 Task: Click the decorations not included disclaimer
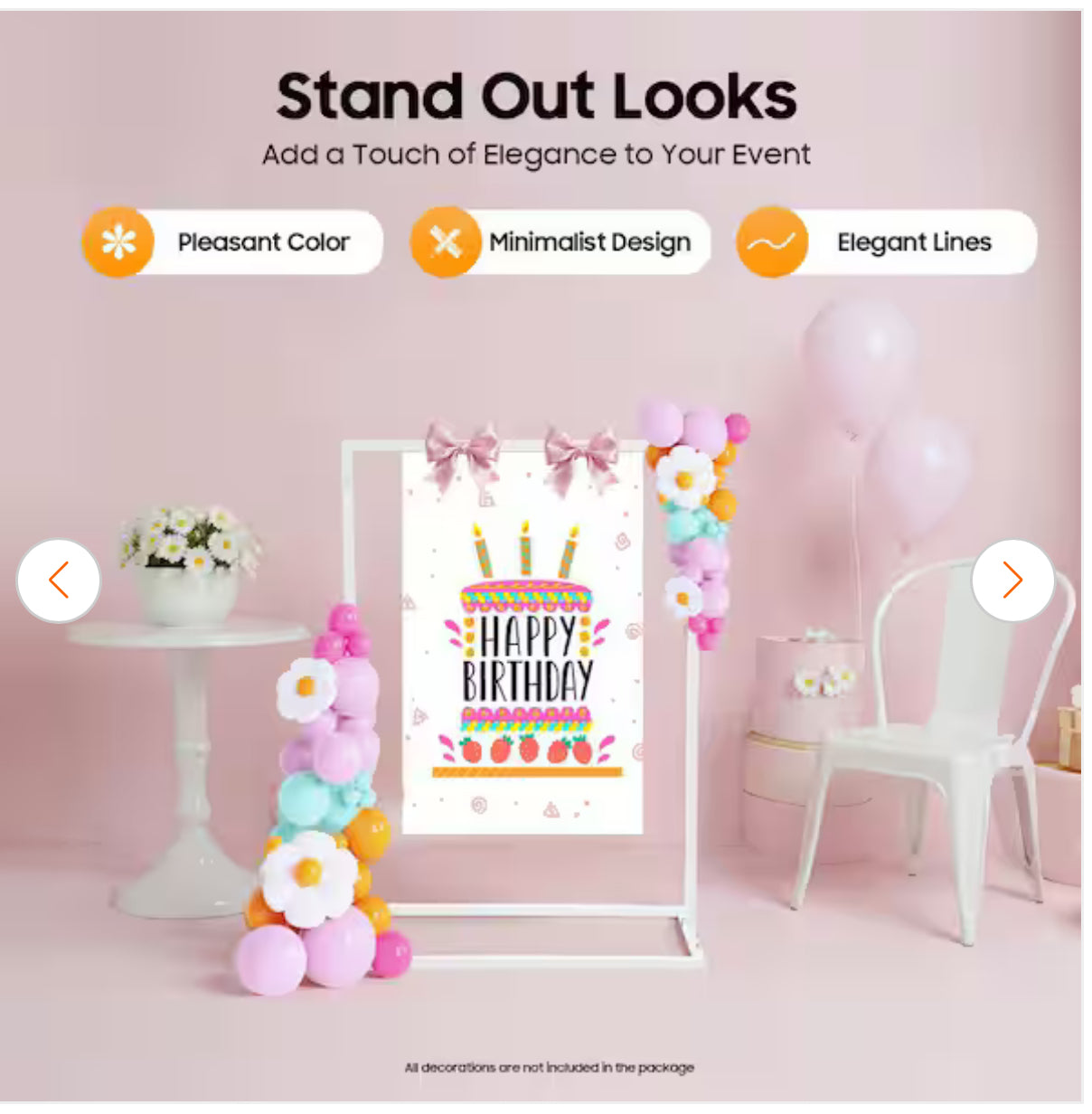point(549,1068)
